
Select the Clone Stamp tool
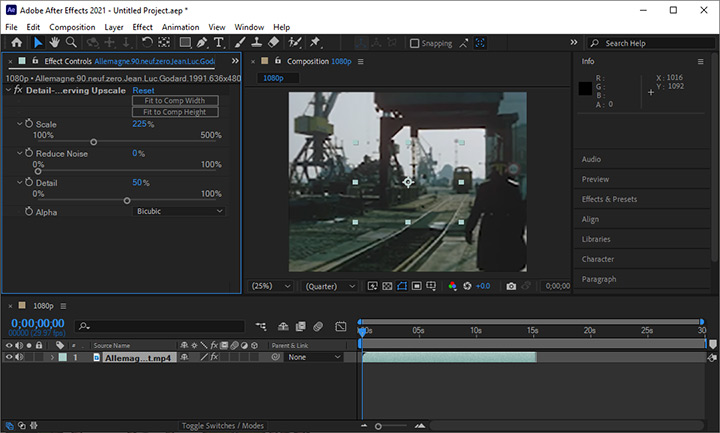(256, 43)
